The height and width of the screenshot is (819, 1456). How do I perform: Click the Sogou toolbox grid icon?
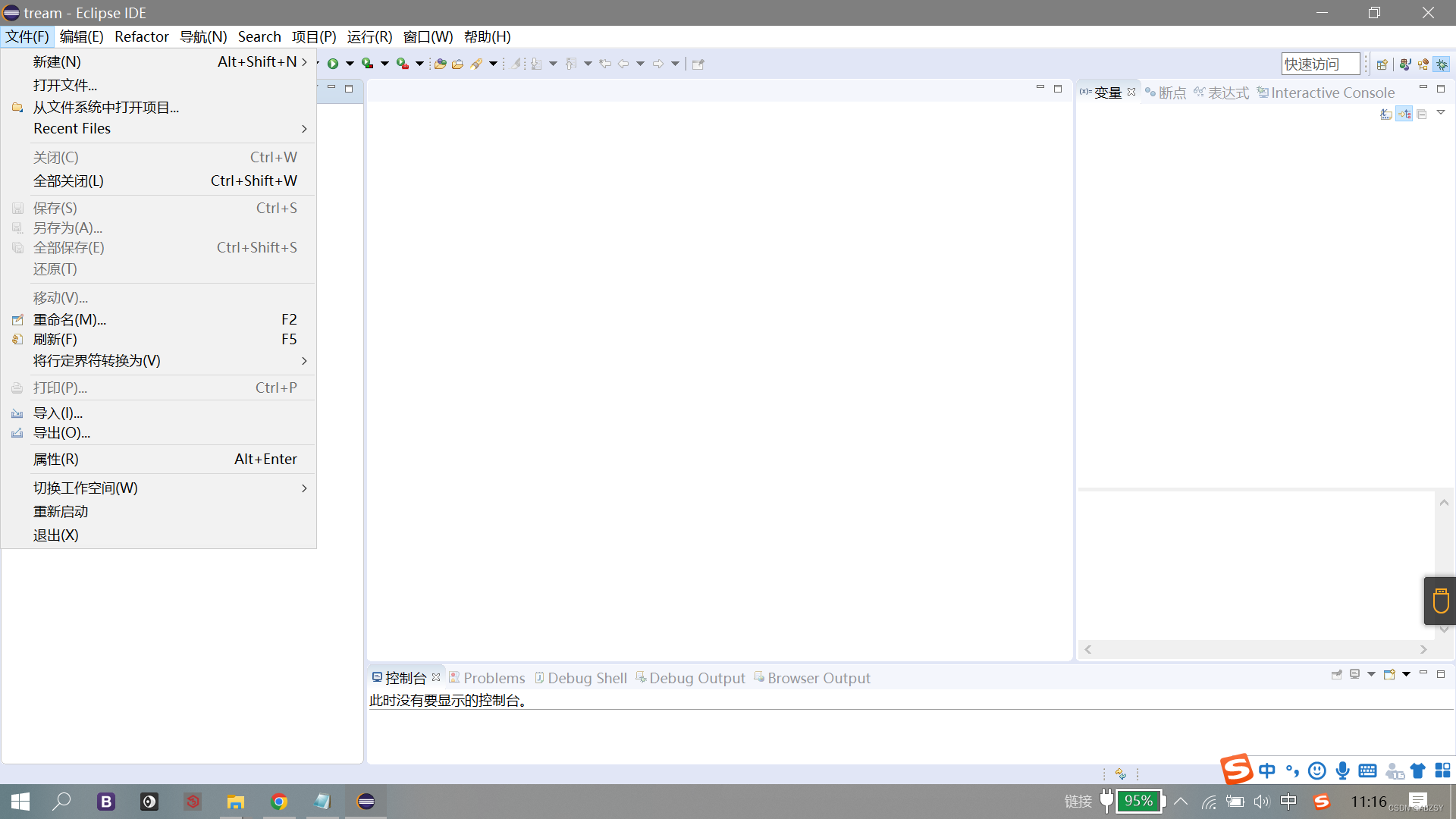pyautogui.click(x=1442, y=770)
